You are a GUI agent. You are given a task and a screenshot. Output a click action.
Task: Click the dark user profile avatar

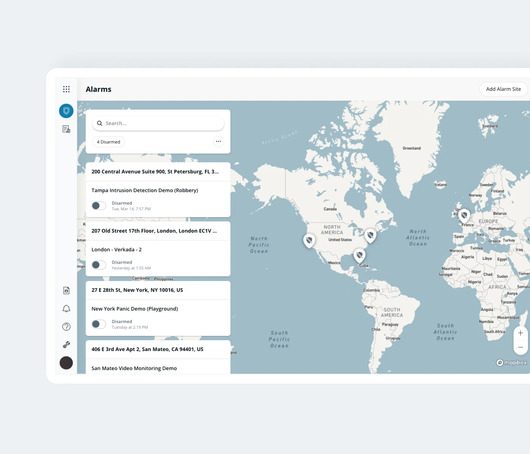click(x=66, y=363)
